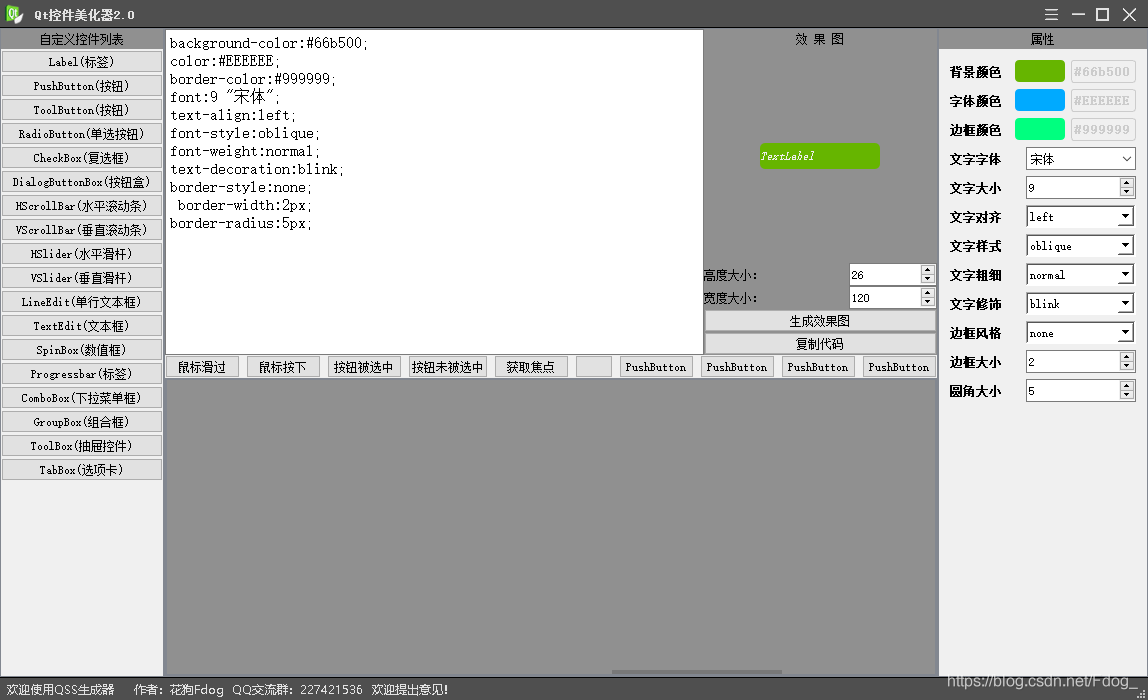
Task: Open the 边框风格 dropdown showing none
Action: tap(1080, 333)
